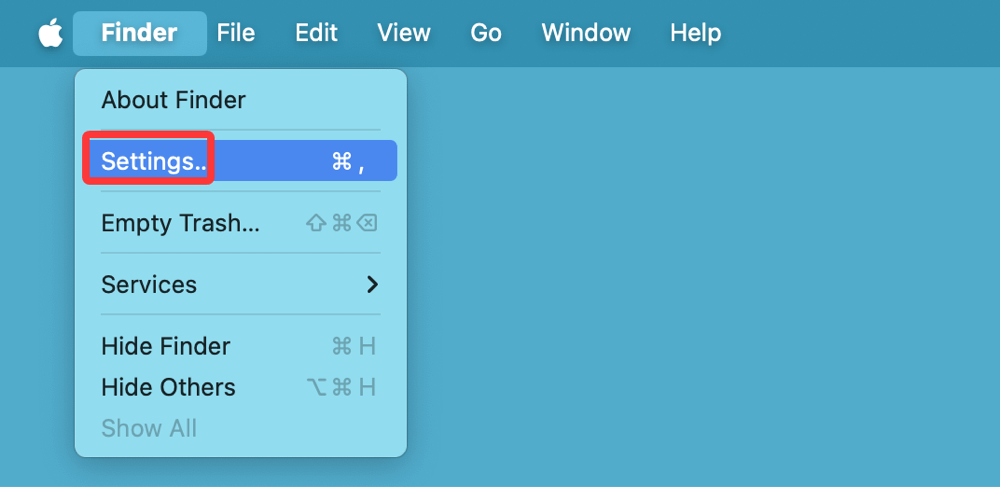This screenshot has height=487, width=1000.
Task: Open the Edit menu
Action: (x=316, y=33)
